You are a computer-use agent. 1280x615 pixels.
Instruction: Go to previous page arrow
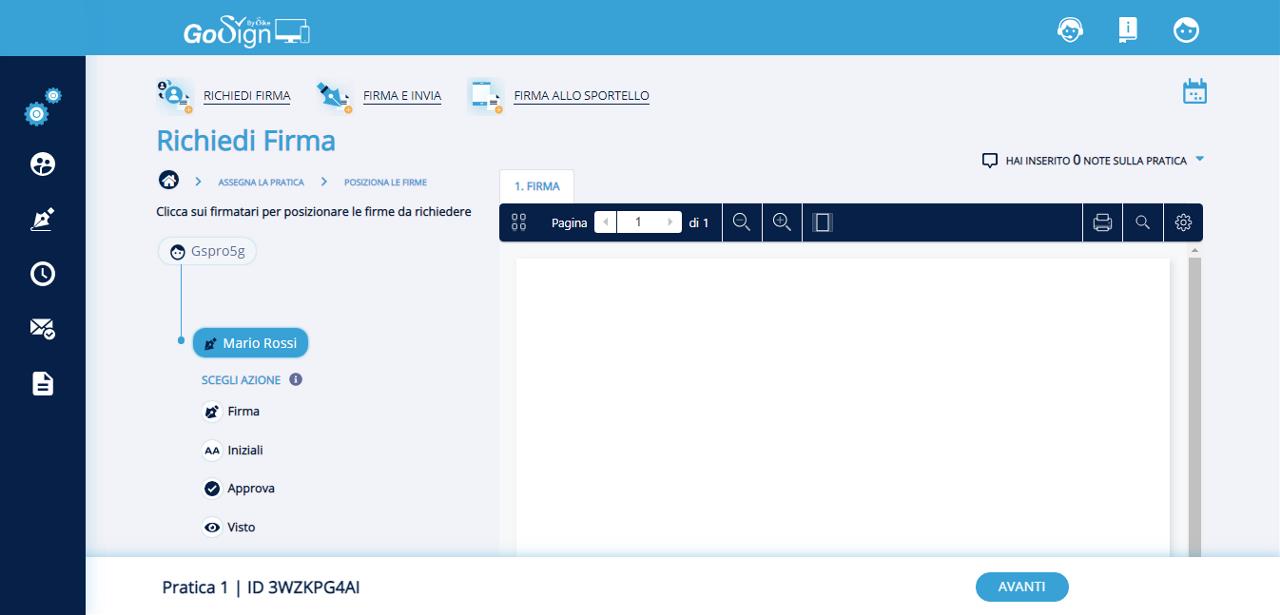click(x=606, y=223)
